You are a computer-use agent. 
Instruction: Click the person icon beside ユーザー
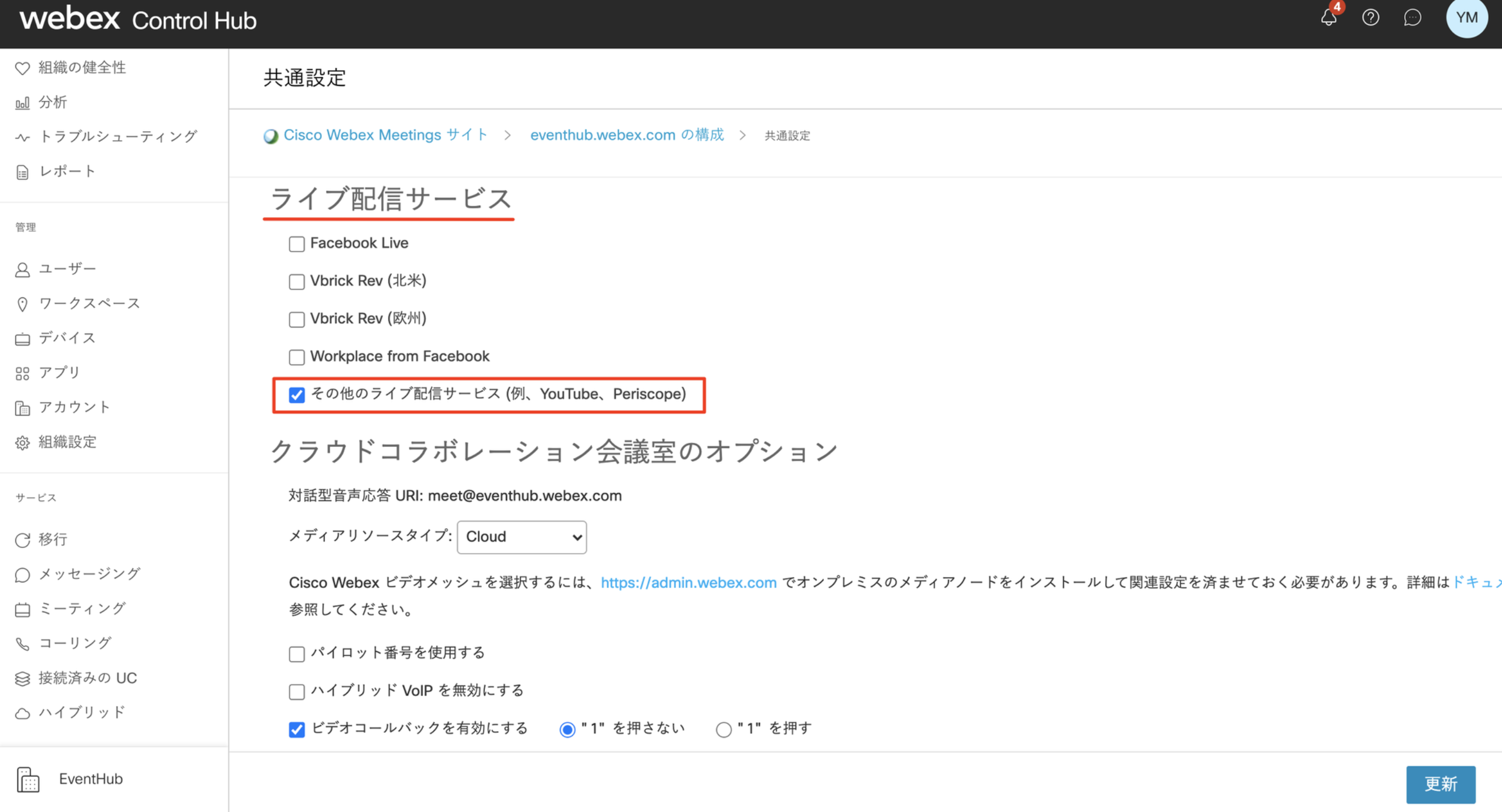click(22, 270)
